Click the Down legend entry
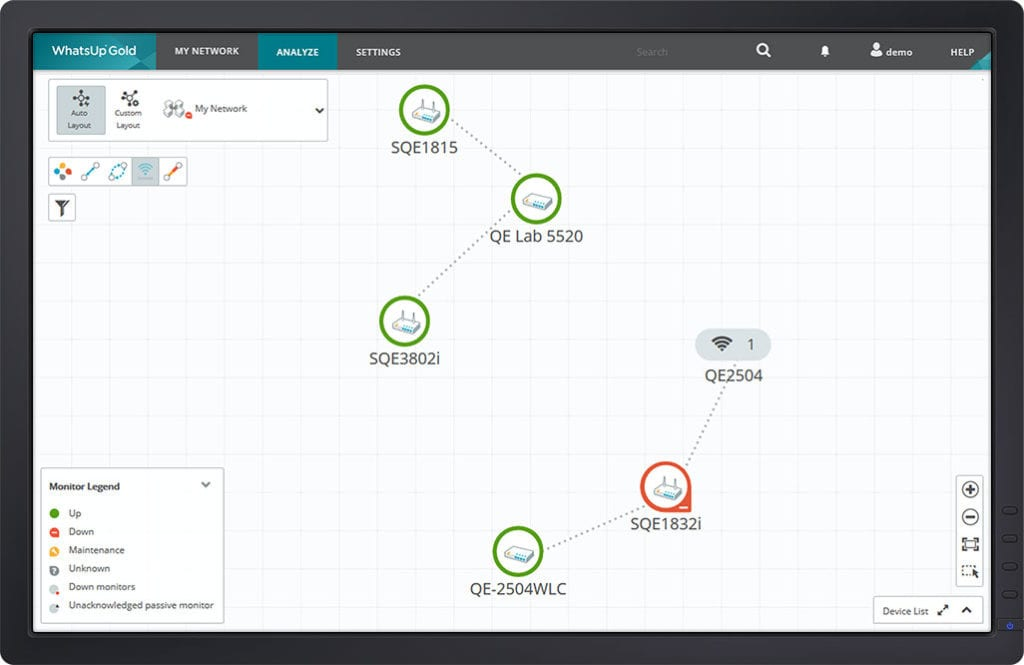The width and height of the screenshot is (1024, 665). (x=71, y=532)
